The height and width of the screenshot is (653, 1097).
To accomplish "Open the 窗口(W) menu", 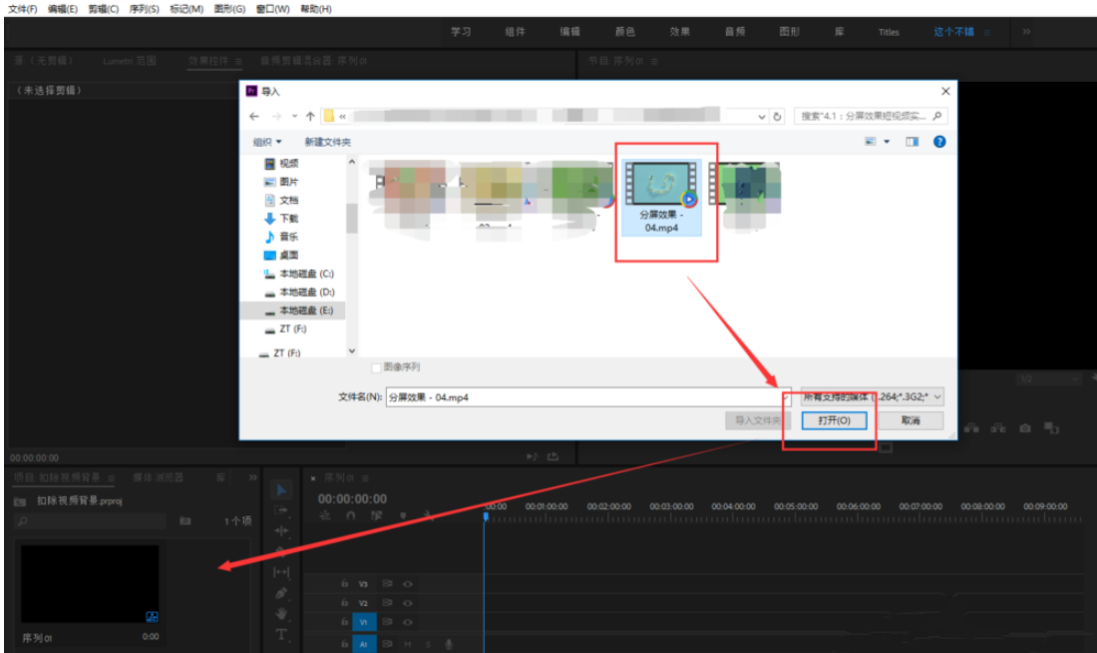I will [273, 9].
